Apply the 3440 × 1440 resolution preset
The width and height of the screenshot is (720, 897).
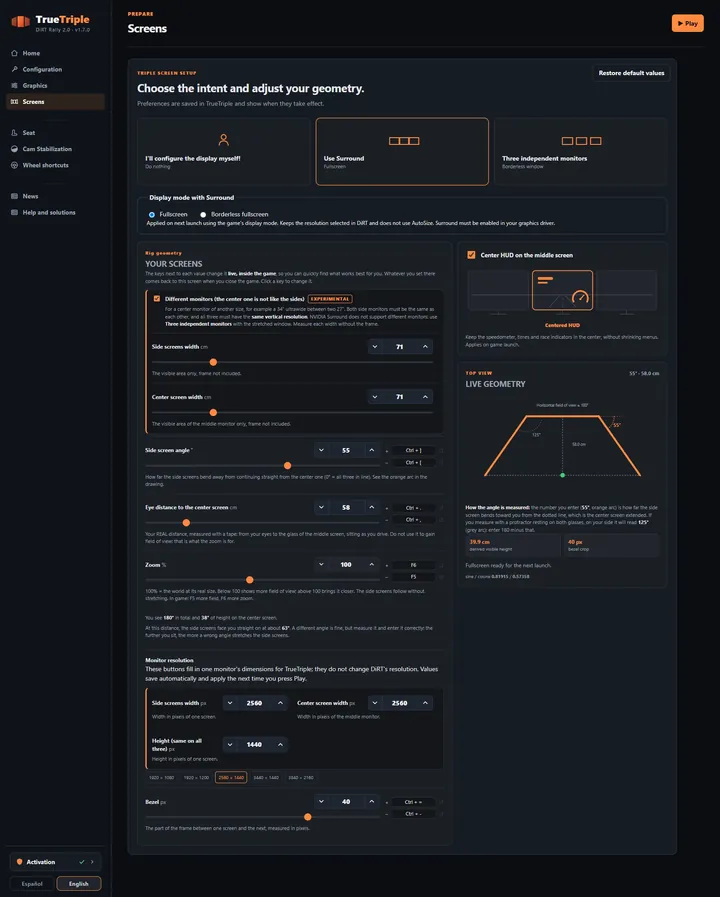click(x=266, y=778)
